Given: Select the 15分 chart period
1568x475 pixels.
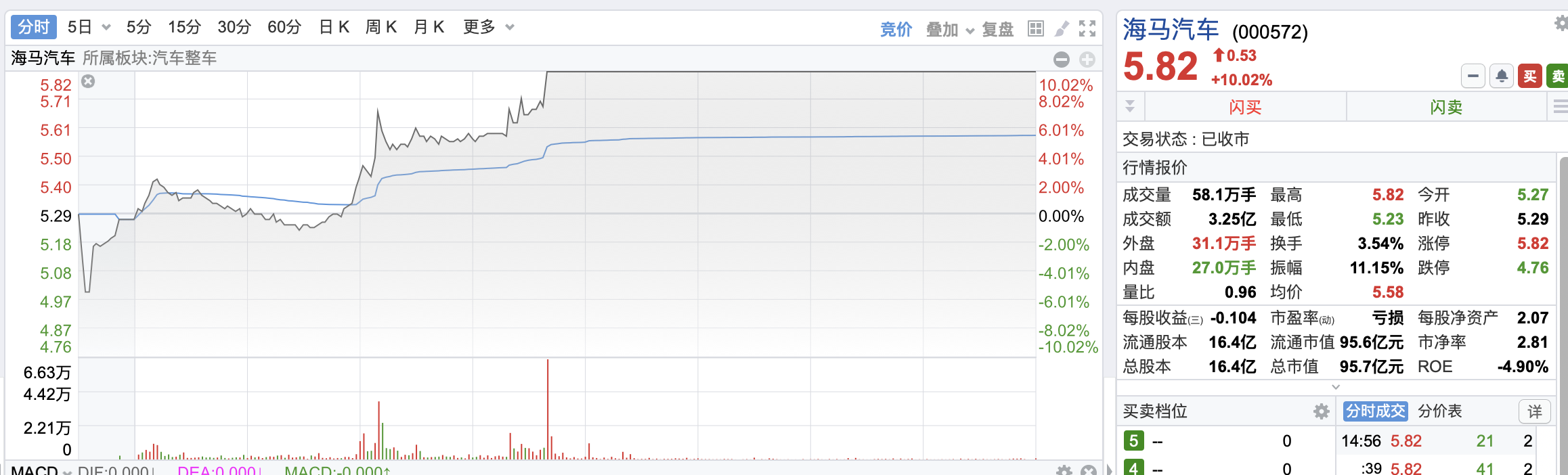Looking at the screenshot, I should 184,27.
